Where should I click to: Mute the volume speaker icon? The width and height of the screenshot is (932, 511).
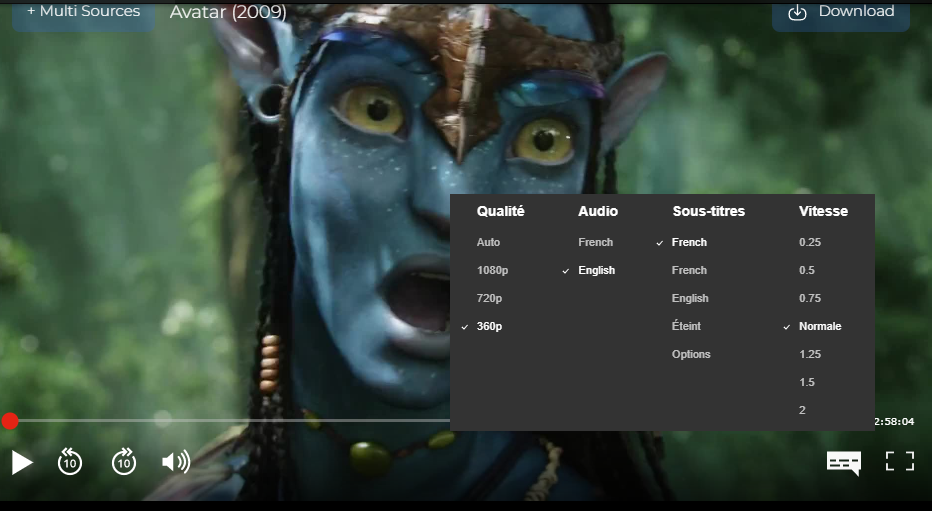tap(176, 461)
